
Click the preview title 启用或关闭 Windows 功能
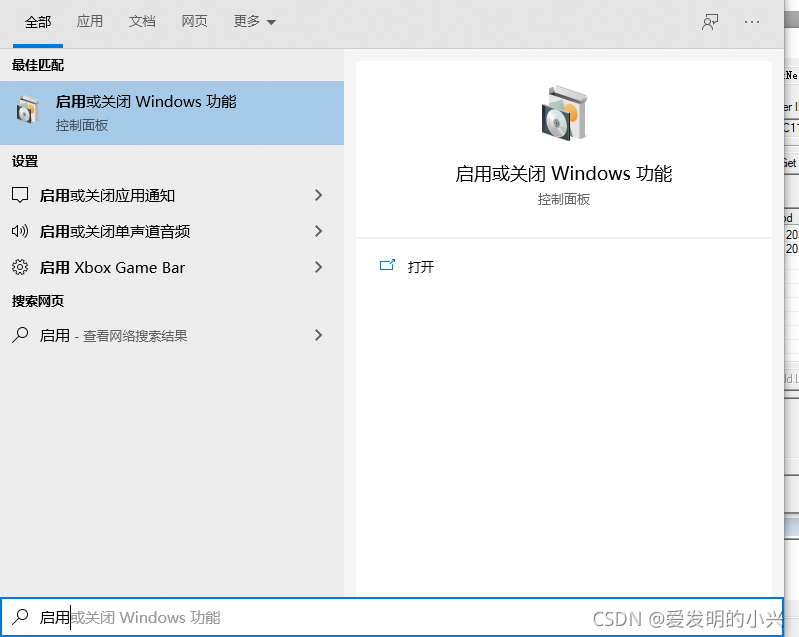coord(564,174)
